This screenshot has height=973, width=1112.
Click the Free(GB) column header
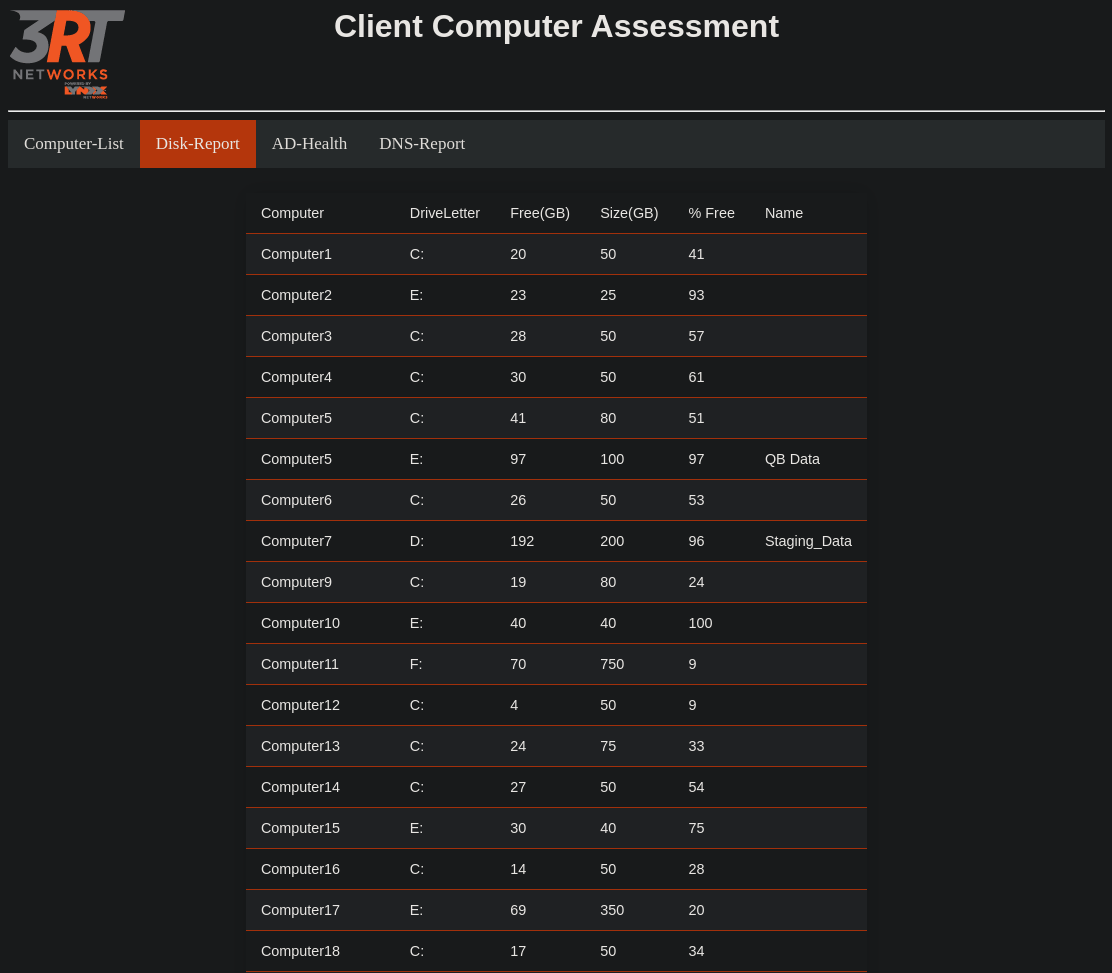pos(539,213)
